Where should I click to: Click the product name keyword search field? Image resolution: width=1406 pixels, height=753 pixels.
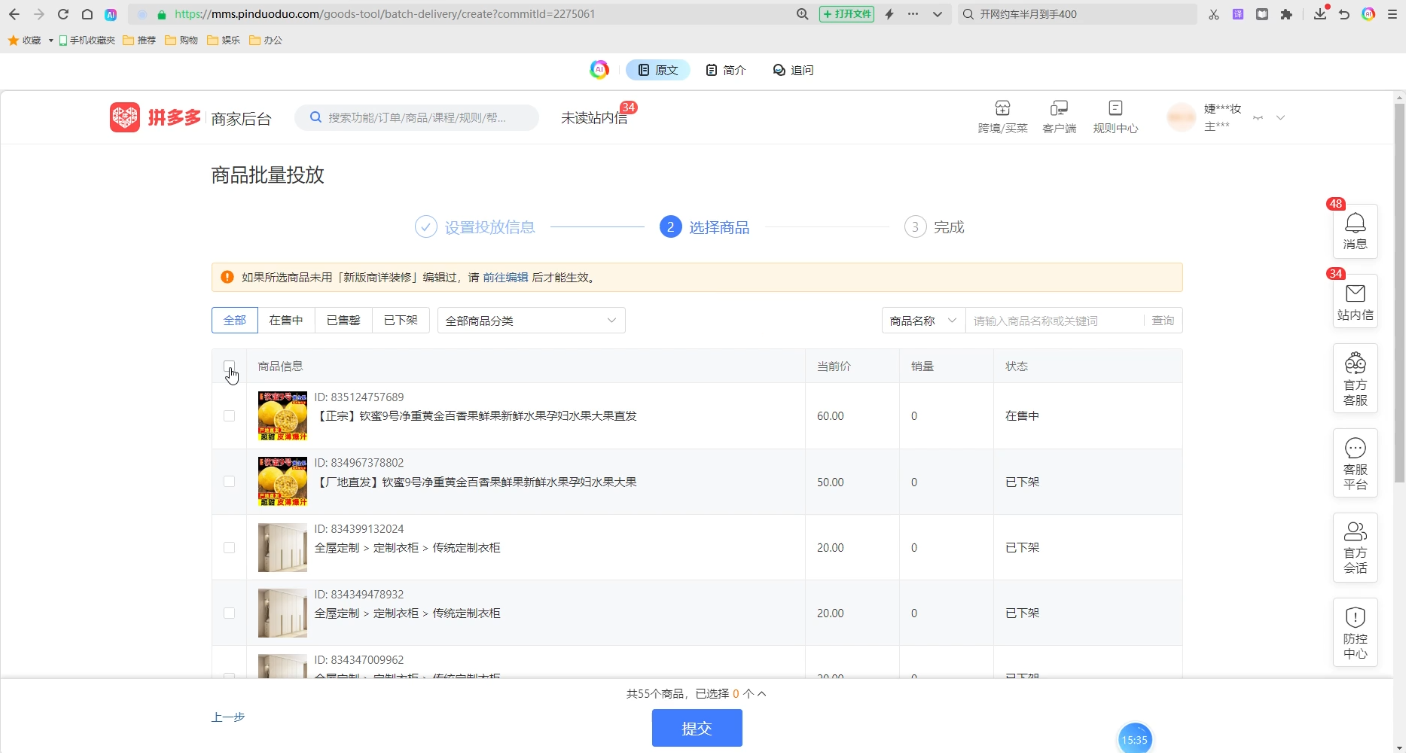coord(1055,321)
